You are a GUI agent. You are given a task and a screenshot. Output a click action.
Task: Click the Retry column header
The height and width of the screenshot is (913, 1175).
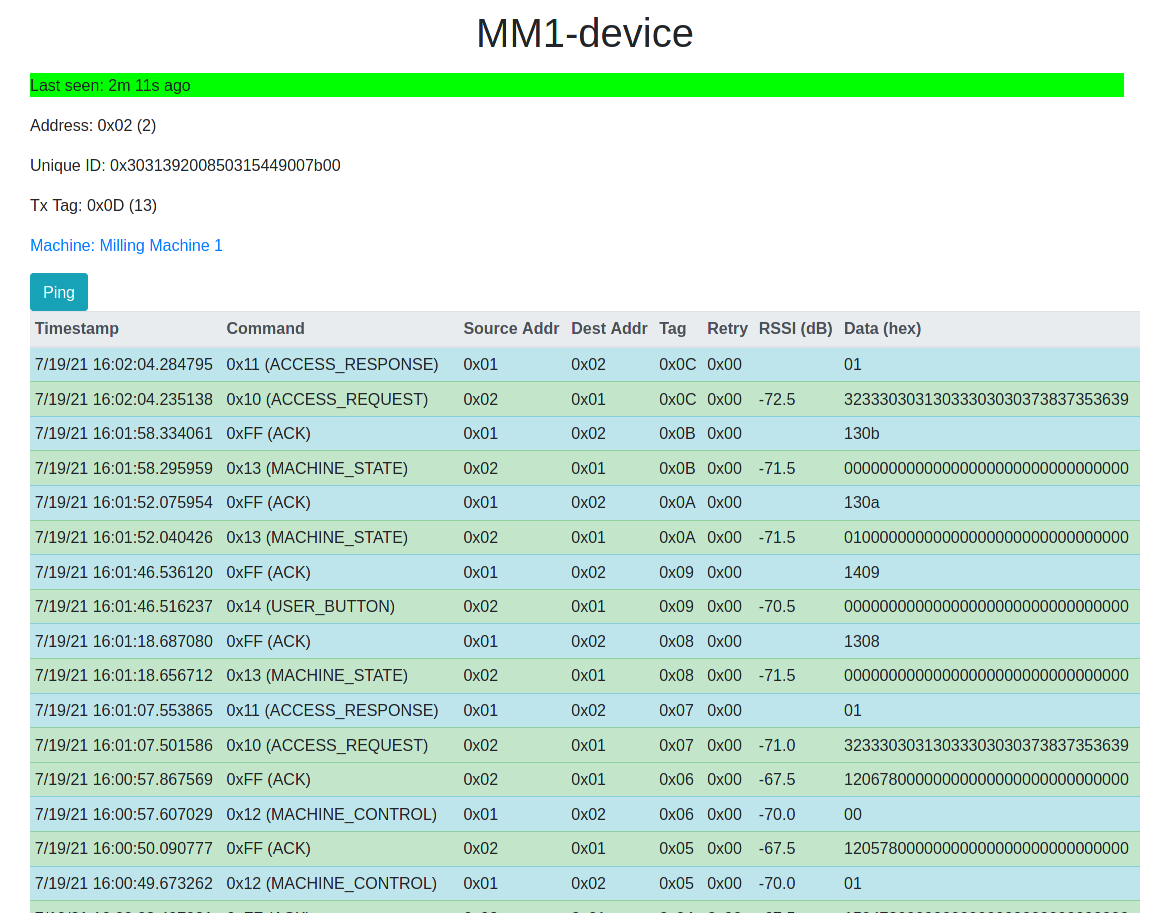(727, 328)
